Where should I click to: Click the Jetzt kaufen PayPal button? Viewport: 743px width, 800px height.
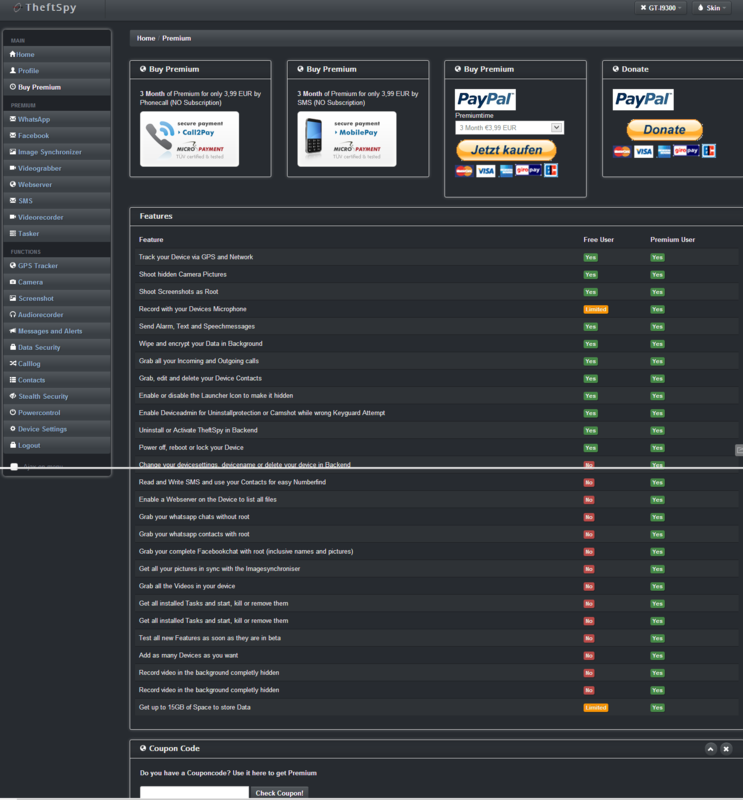click(x=506, y=150)
